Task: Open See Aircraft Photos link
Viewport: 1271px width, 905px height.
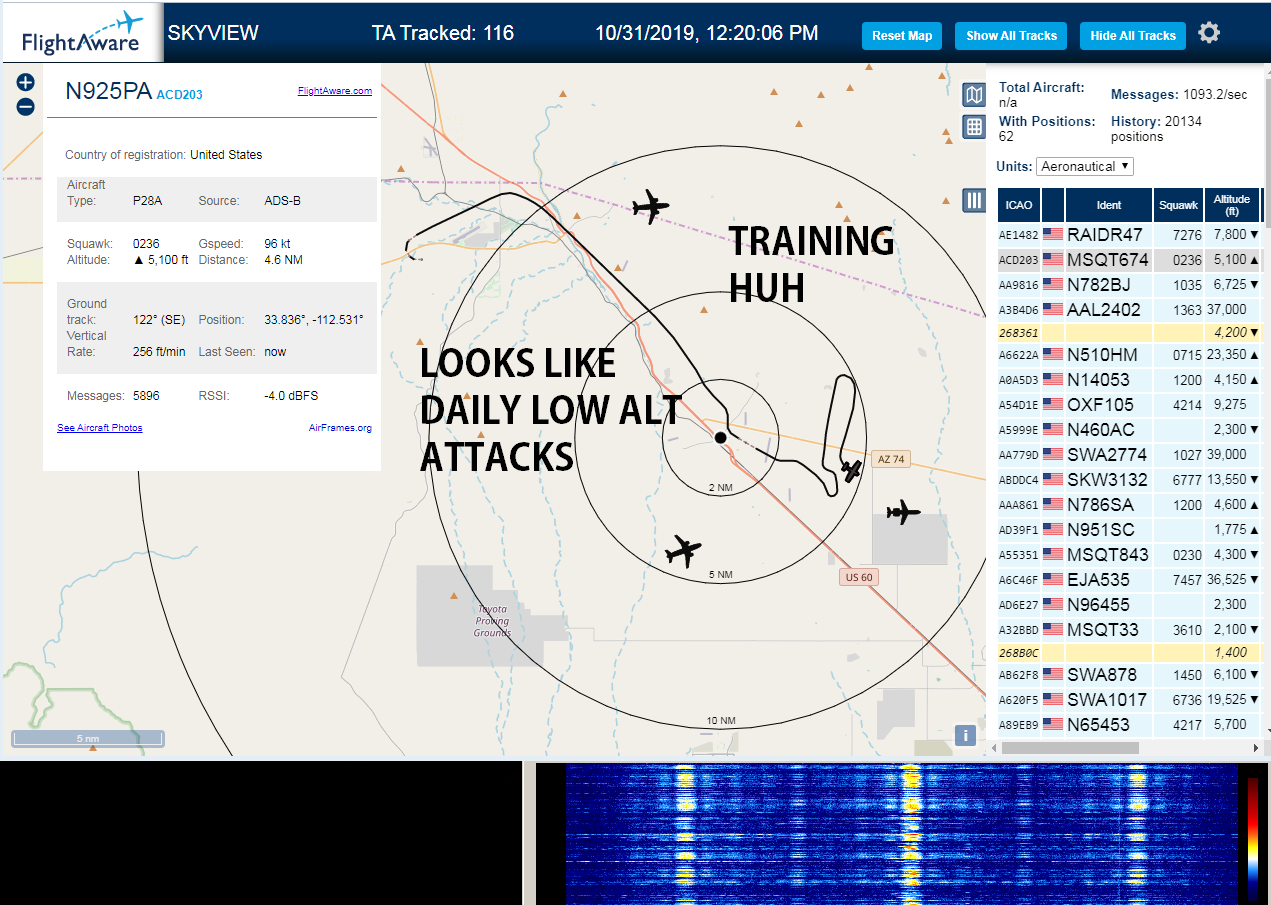Action: (x=100, y=428)
